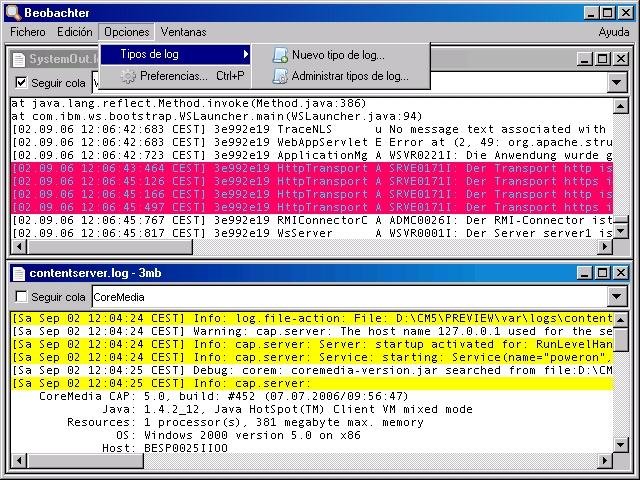Click the Resources 1 processor(s) line
Image resolution: width=640 pixels, height=480 pixels.
point(245,422)
